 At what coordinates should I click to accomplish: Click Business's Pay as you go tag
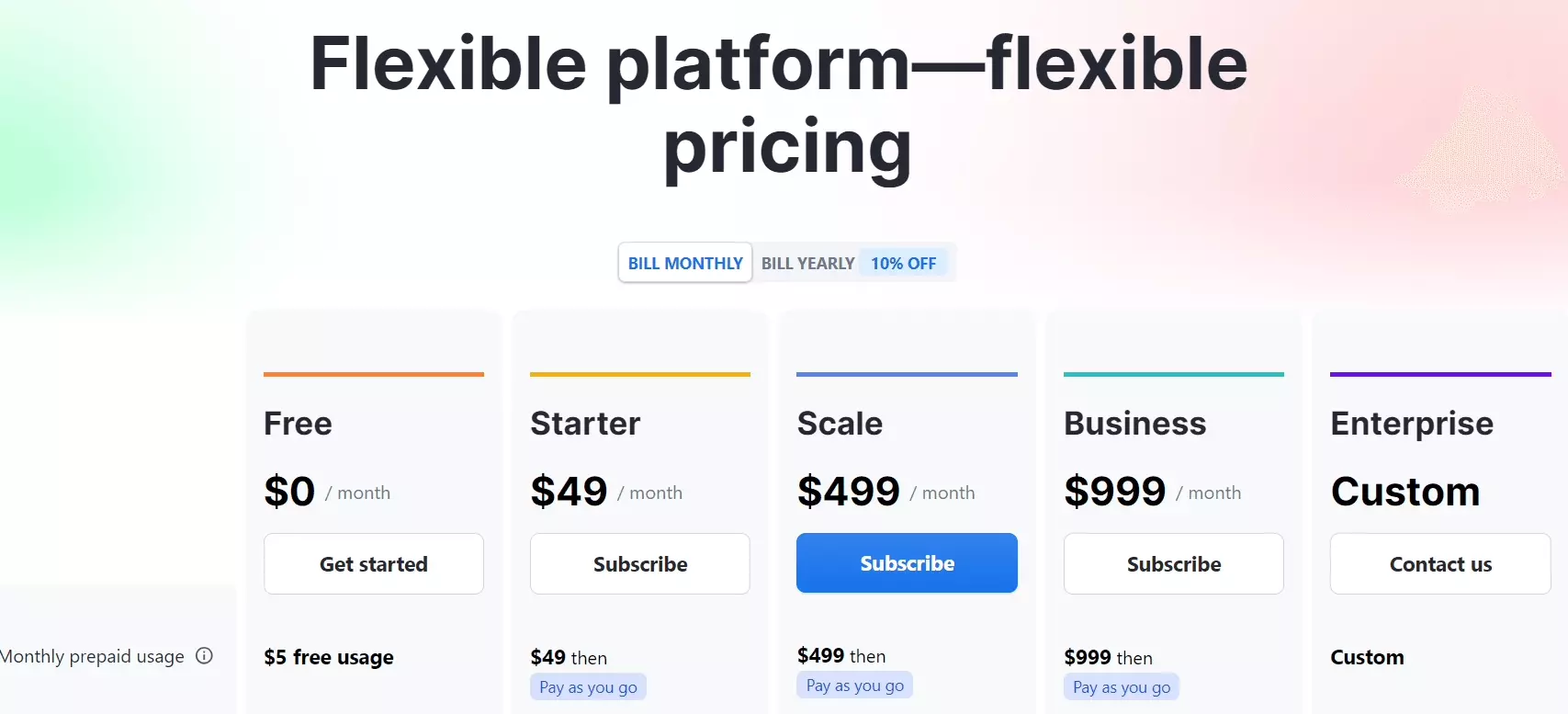1121,687
